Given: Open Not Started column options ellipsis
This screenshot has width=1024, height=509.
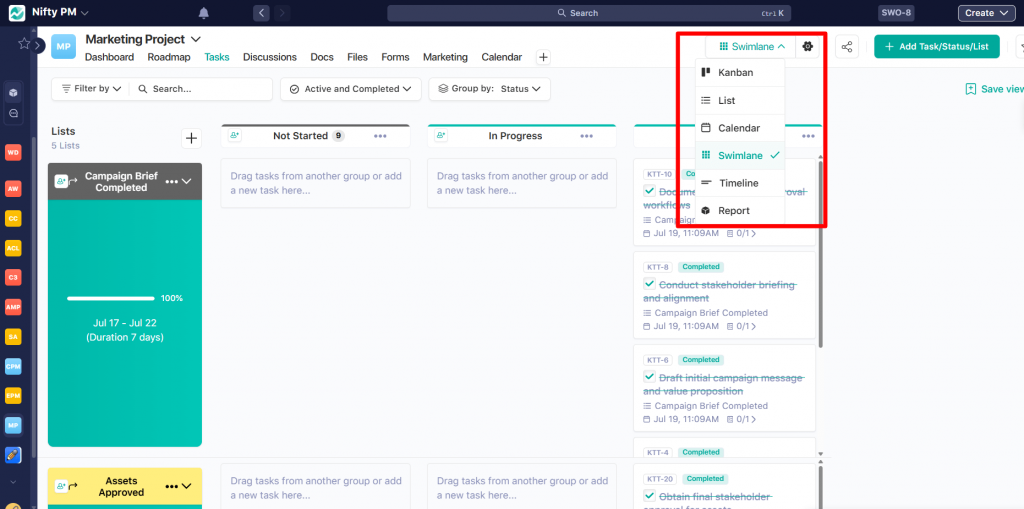Looking at the screenshot, I should point(380,136).
